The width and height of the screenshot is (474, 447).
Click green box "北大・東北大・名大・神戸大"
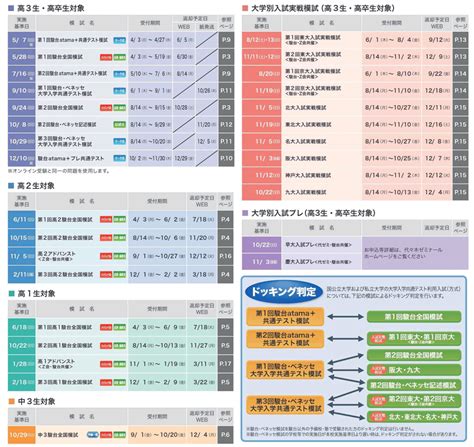pos(414,417)
